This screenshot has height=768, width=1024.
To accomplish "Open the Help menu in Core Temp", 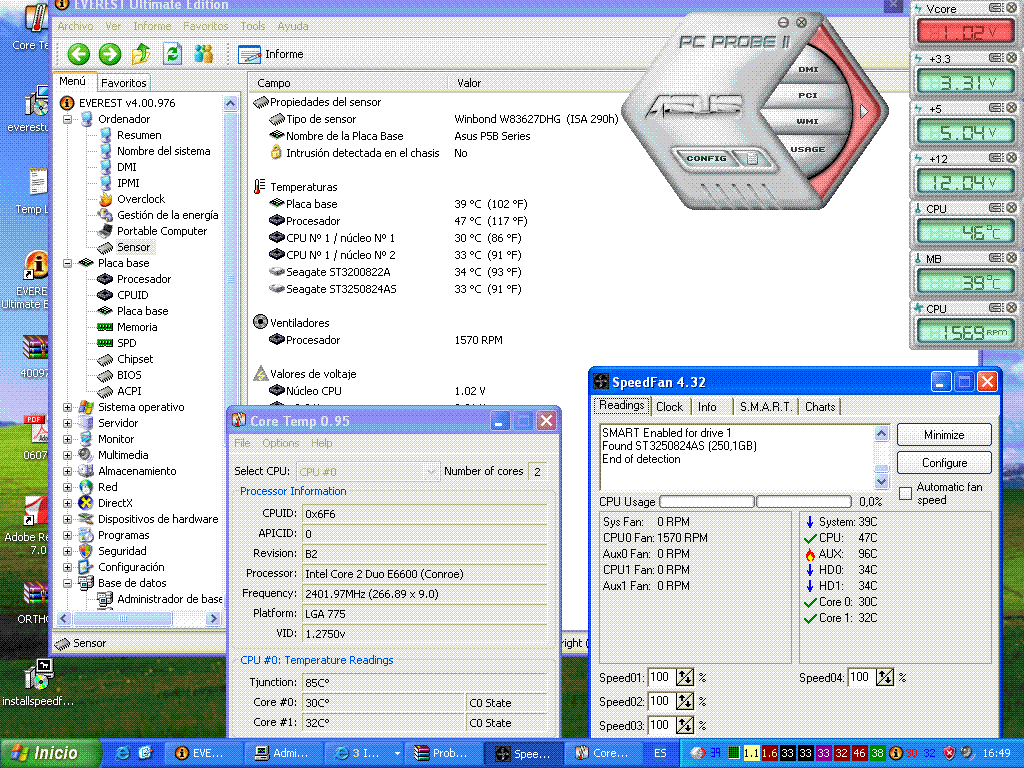I will pyautogui.click(x=321, y=443).
